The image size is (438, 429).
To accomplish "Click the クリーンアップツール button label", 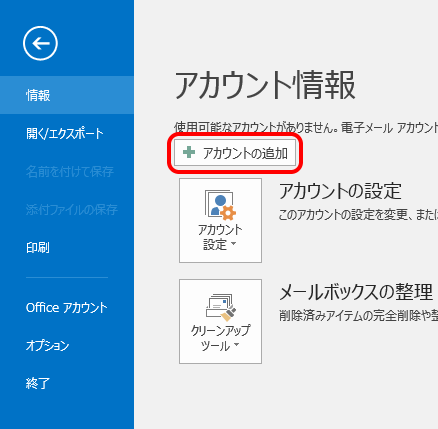I will point(220,338).
